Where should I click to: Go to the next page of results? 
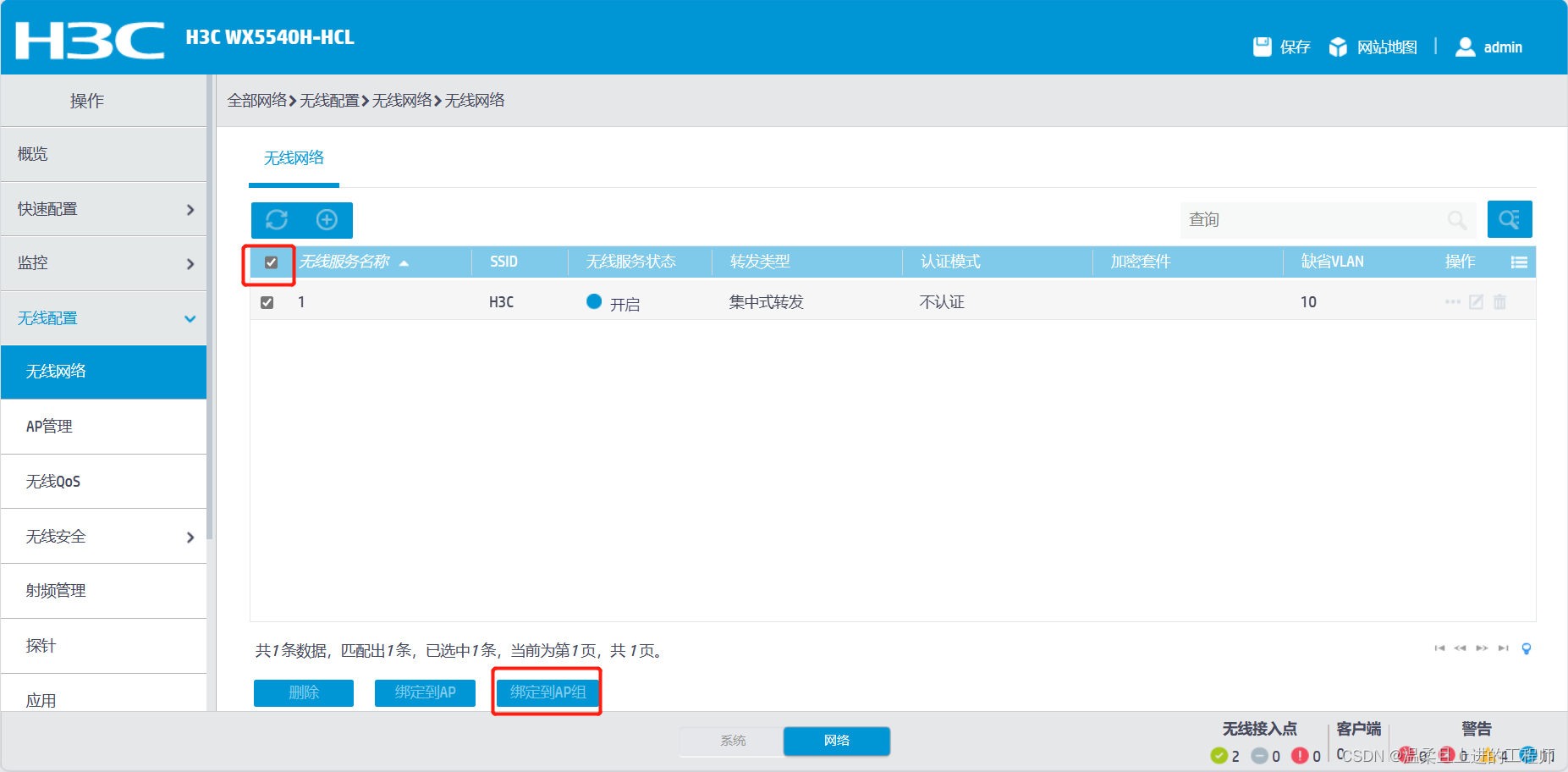click(x=1482, y=648)
